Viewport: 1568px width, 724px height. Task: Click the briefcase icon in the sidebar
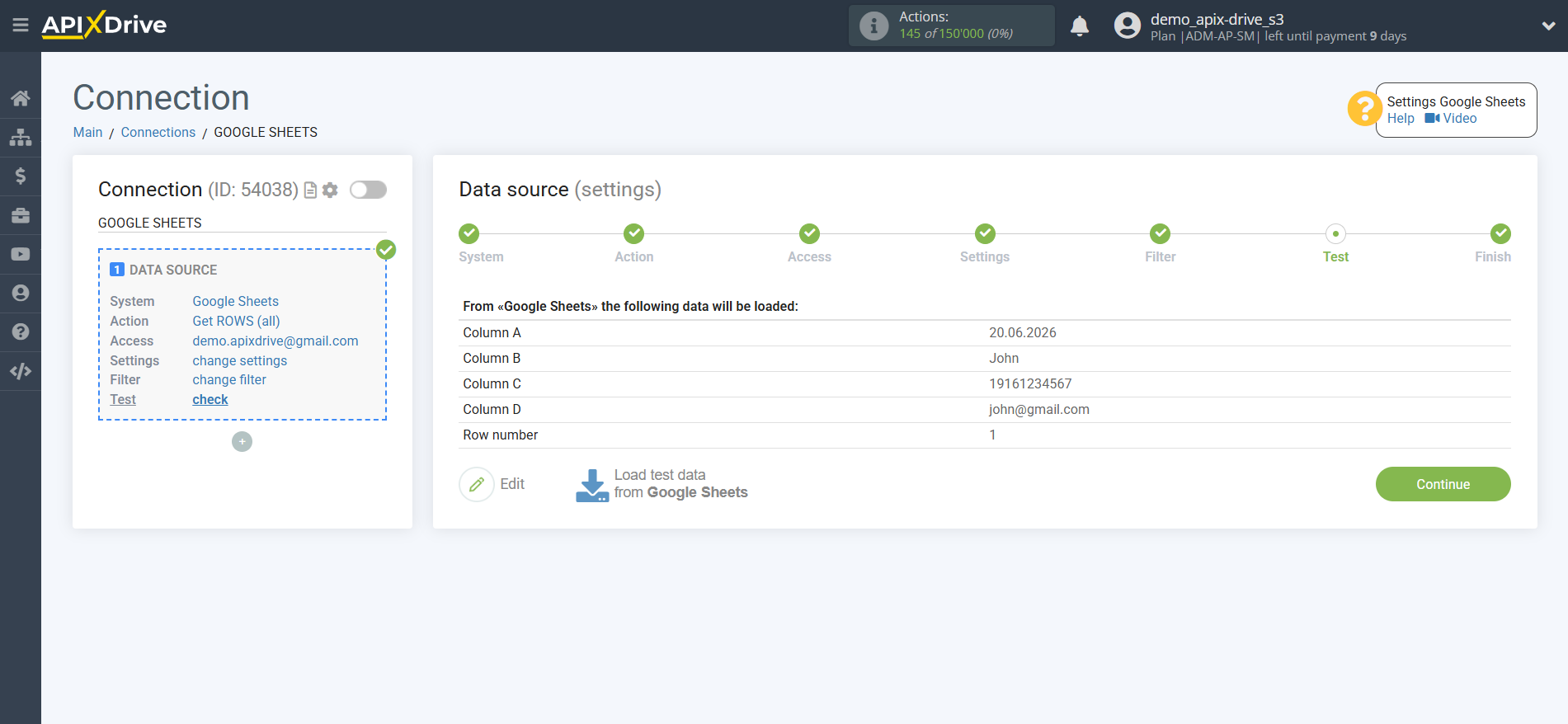21,215
